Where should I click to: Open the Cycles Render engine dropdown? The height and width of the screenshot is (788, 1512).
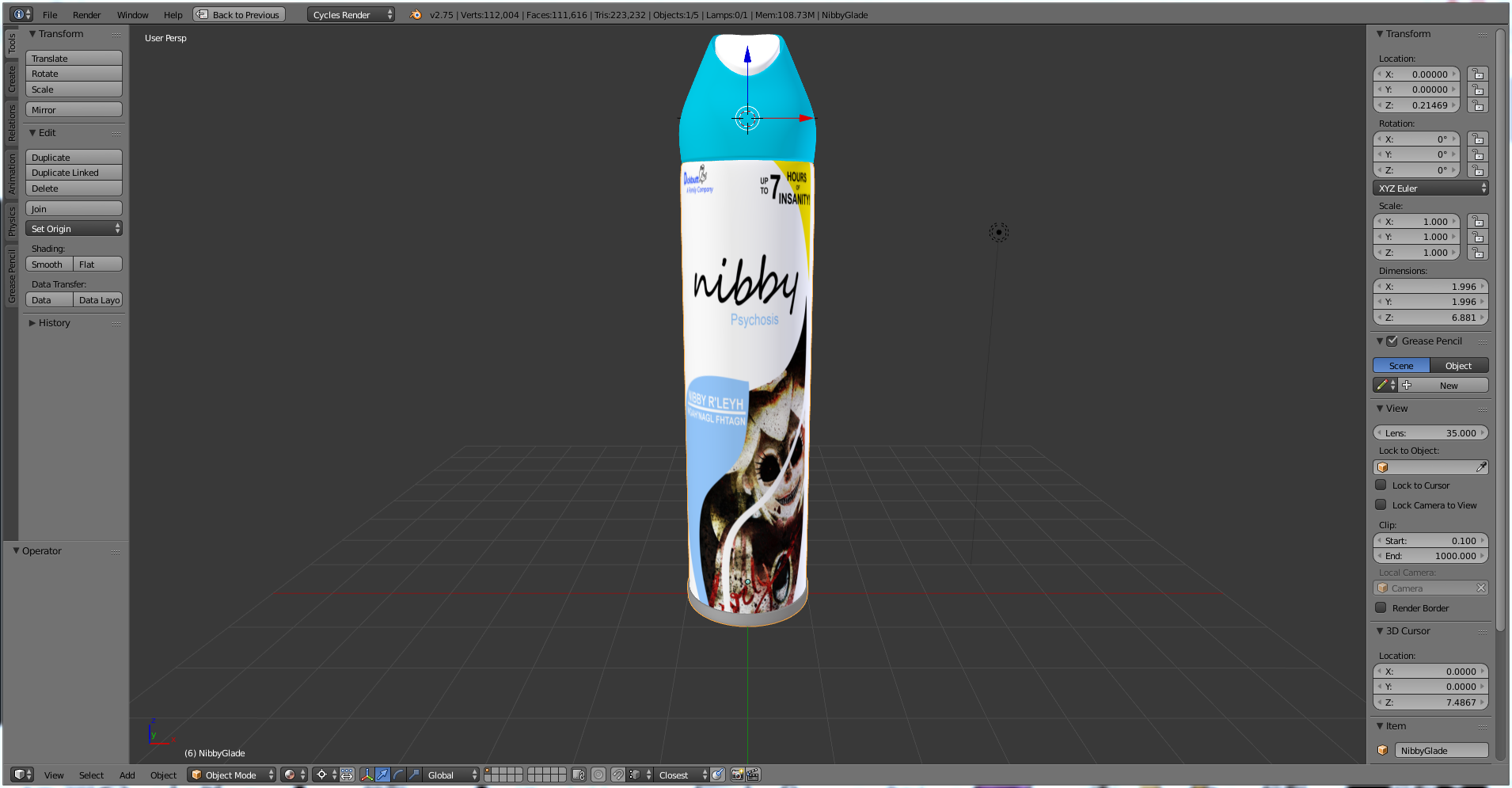(x=351, y=14)
